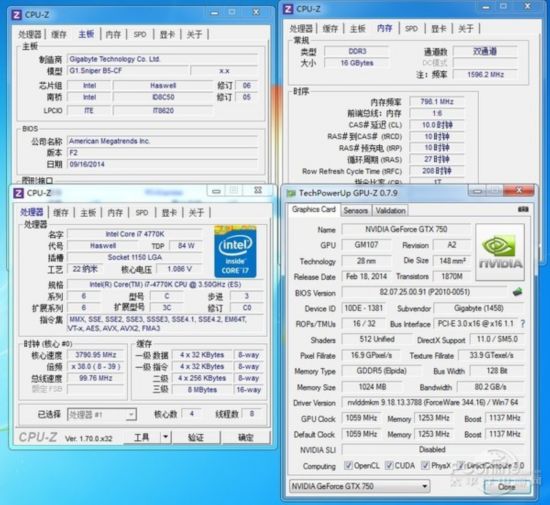Click the 确定 button in CPU-Z
550x505 pixels.
tap(246, 437)
